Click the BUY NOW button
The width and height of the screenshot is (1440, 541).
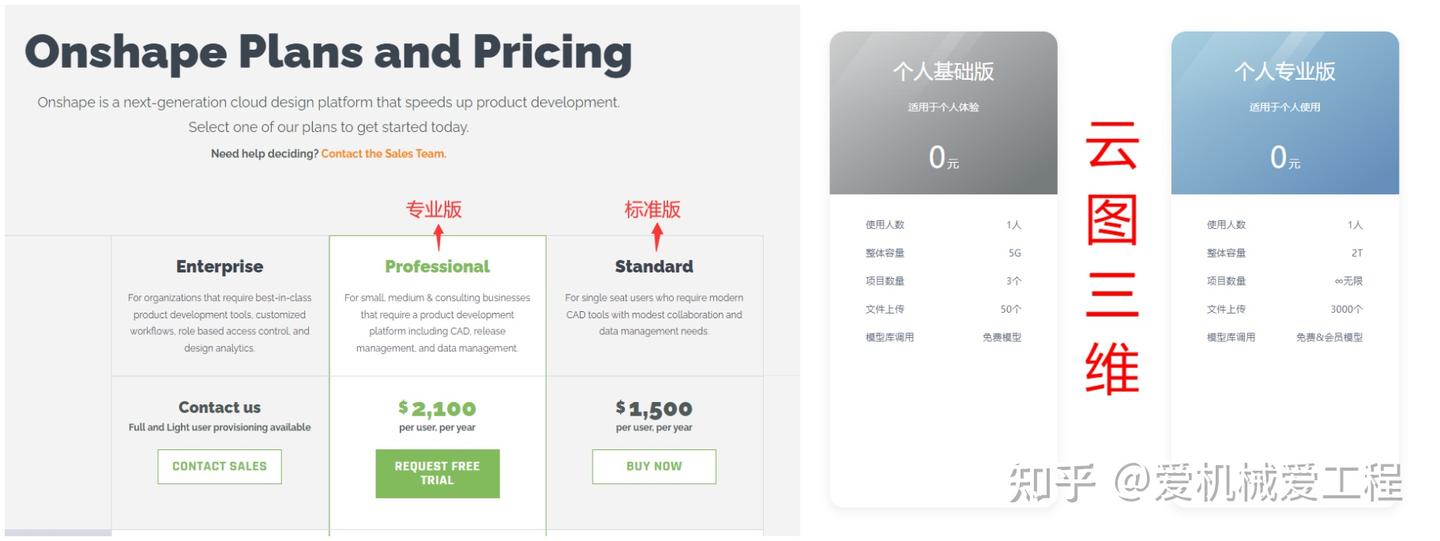click(654, 466)
